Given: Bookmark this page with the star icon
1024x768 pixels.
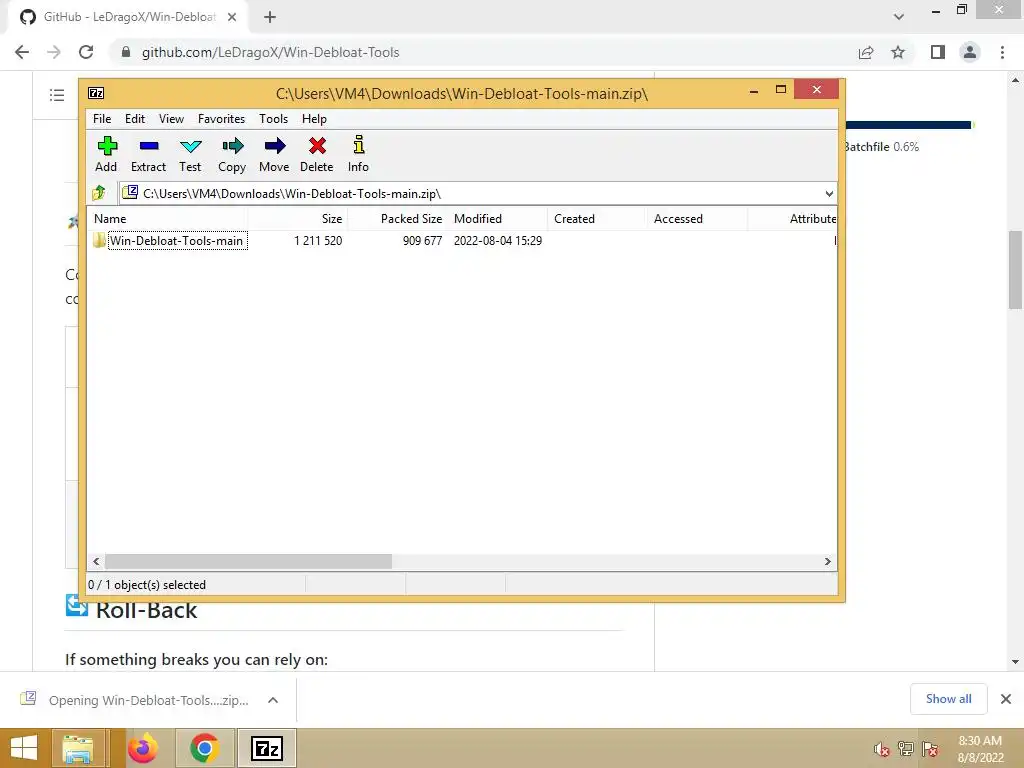Looking at the screenshot, I should 898,52.
